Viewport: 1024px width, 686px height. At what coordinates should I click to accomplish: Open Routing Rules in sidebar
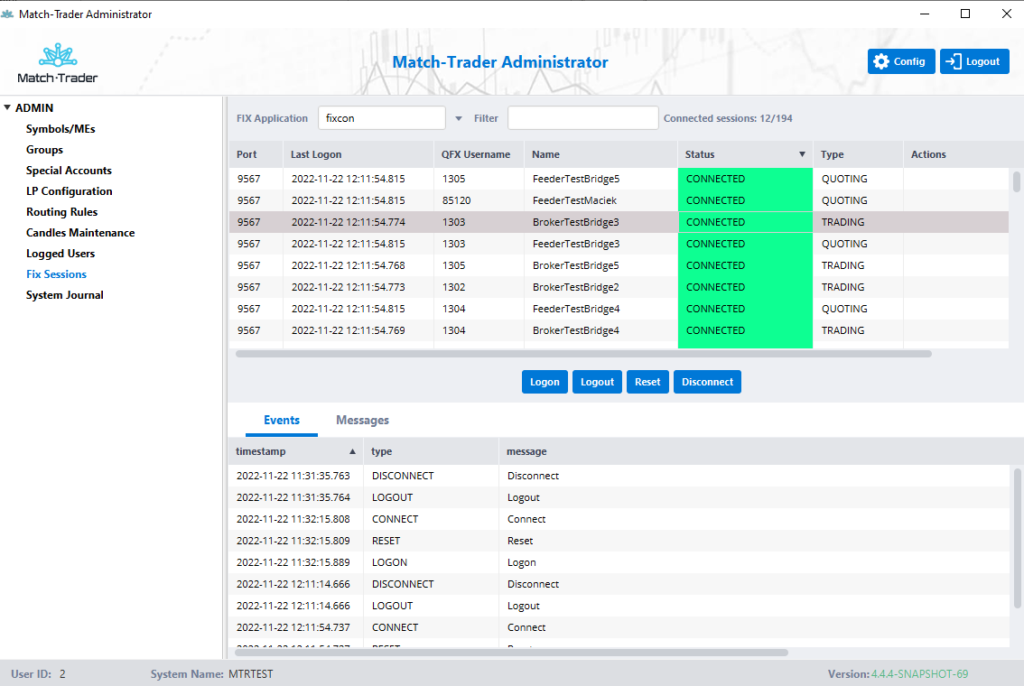pos(61,212)
